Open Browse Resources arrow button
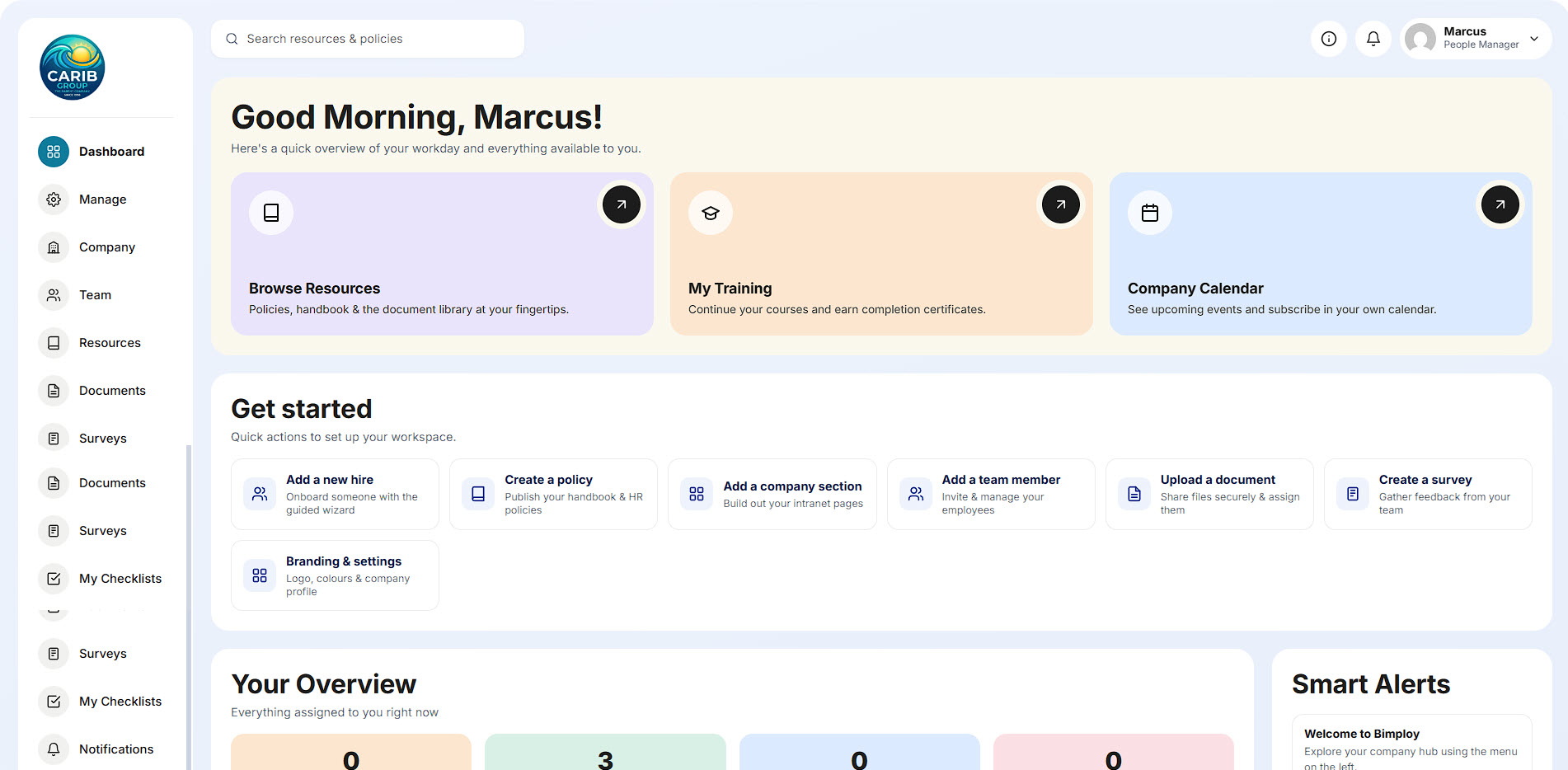 click(622, 204)
